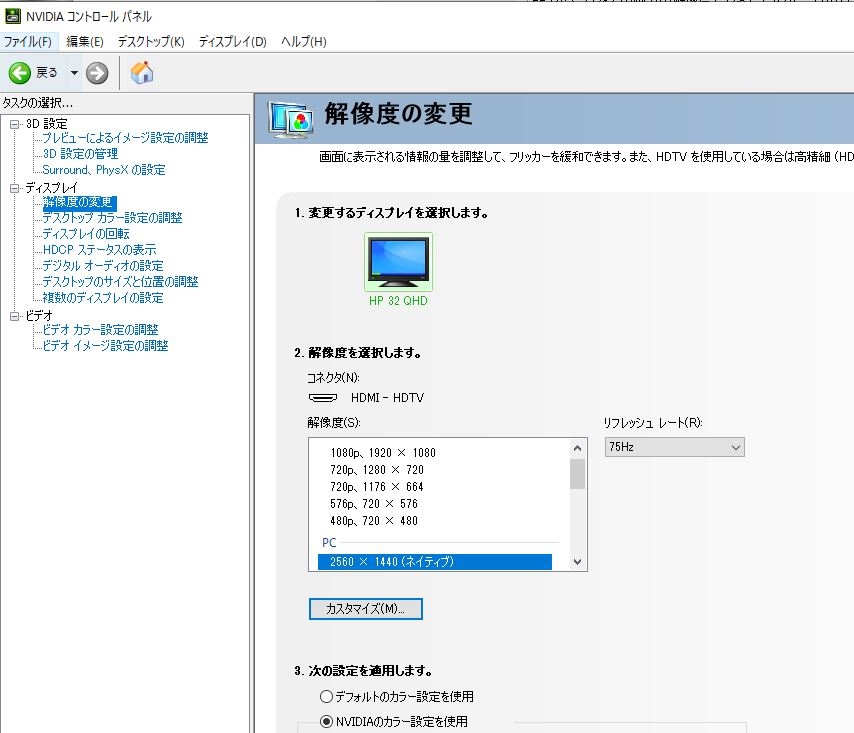Open the ディスプレイ(D) menu
The width and height of the screenshot is (854, 733).
click(233, 41)
